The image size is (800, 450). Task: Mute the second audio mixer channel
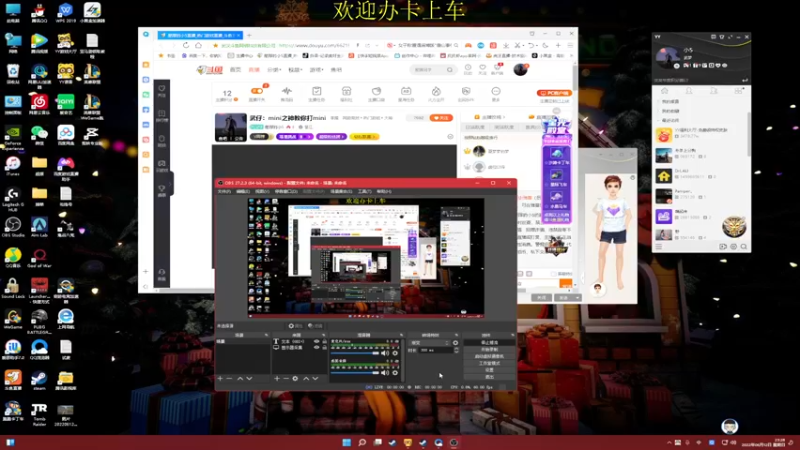click(x=385, y=373)
